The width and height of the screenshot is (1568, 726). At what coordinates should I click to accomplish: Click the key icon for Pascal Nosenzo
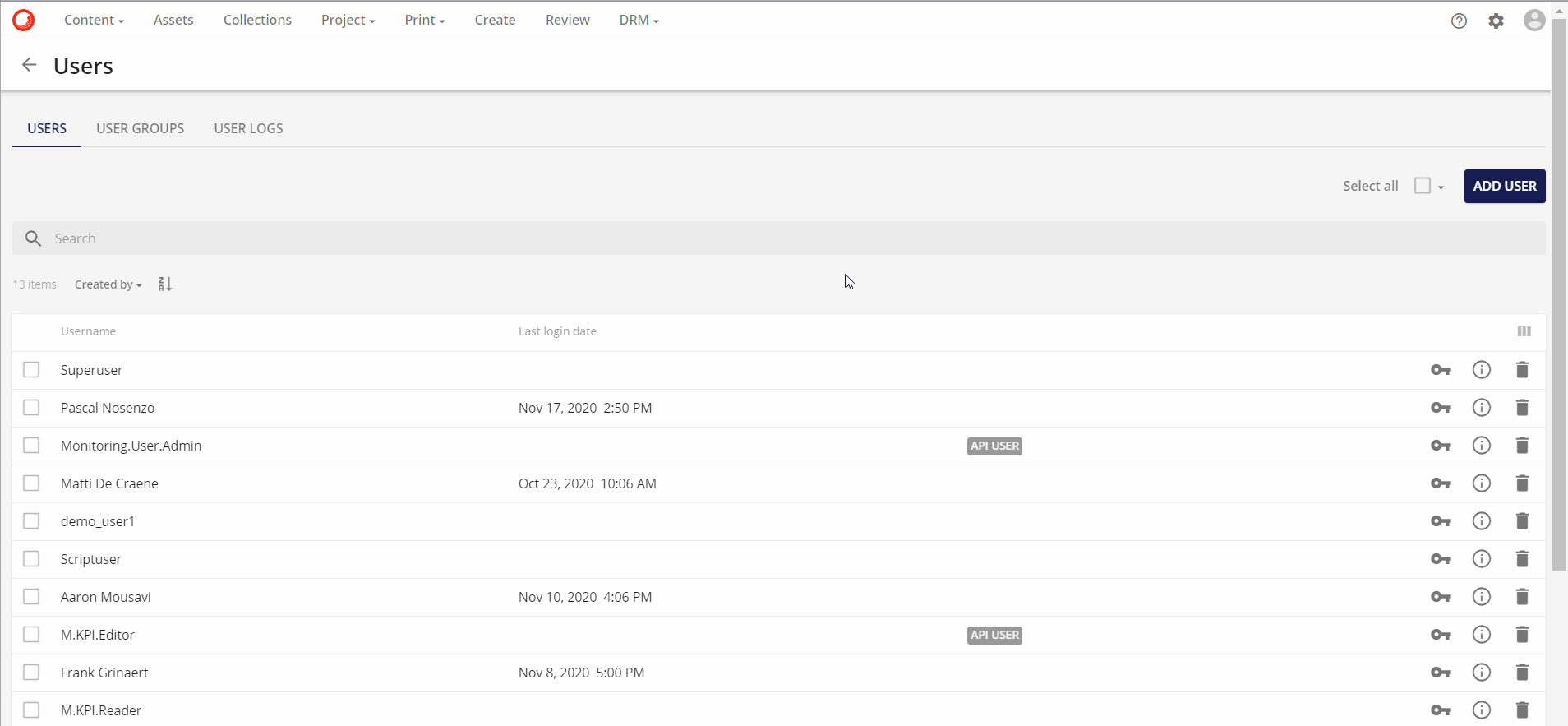[x=1441, y=408]
